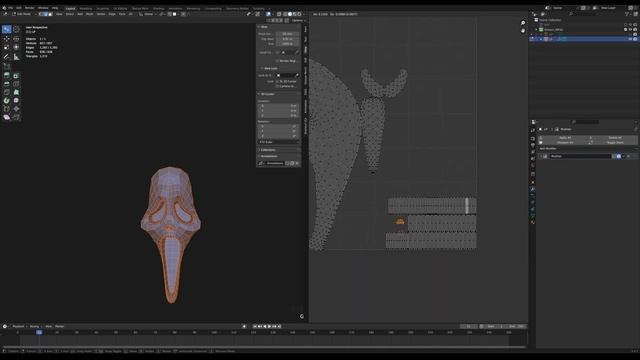
Task: Open the XYZ Euler rotation mode dropdown
Action: point(278,142)
